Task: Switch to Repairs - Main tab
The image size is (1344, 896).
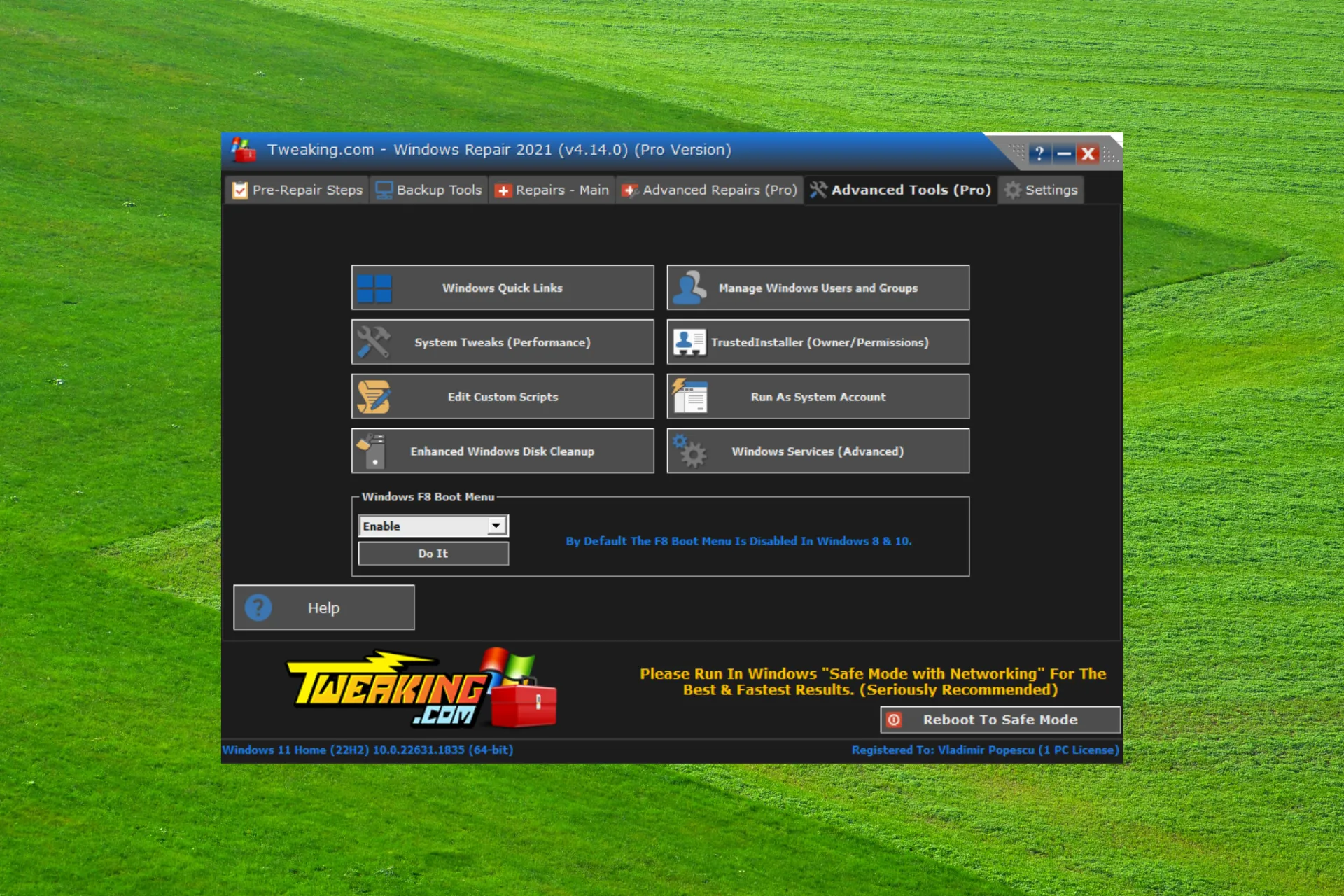Action: point(552,190)
